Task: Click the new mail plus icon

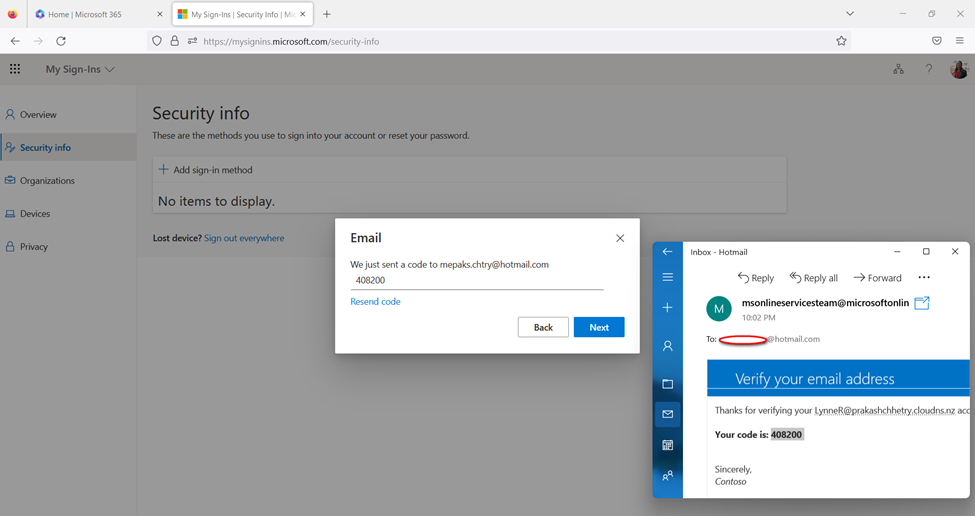Action: (667, 307)
